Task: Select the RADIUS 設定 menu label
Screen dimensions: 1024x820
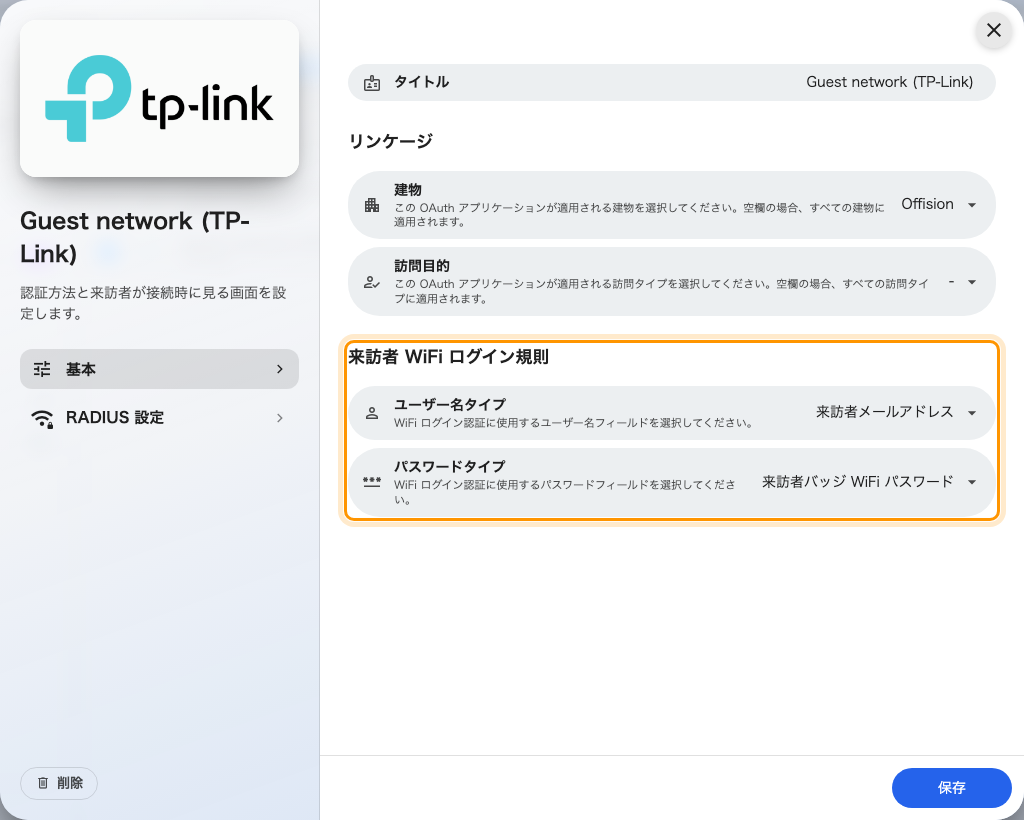Action: point(115,418)
